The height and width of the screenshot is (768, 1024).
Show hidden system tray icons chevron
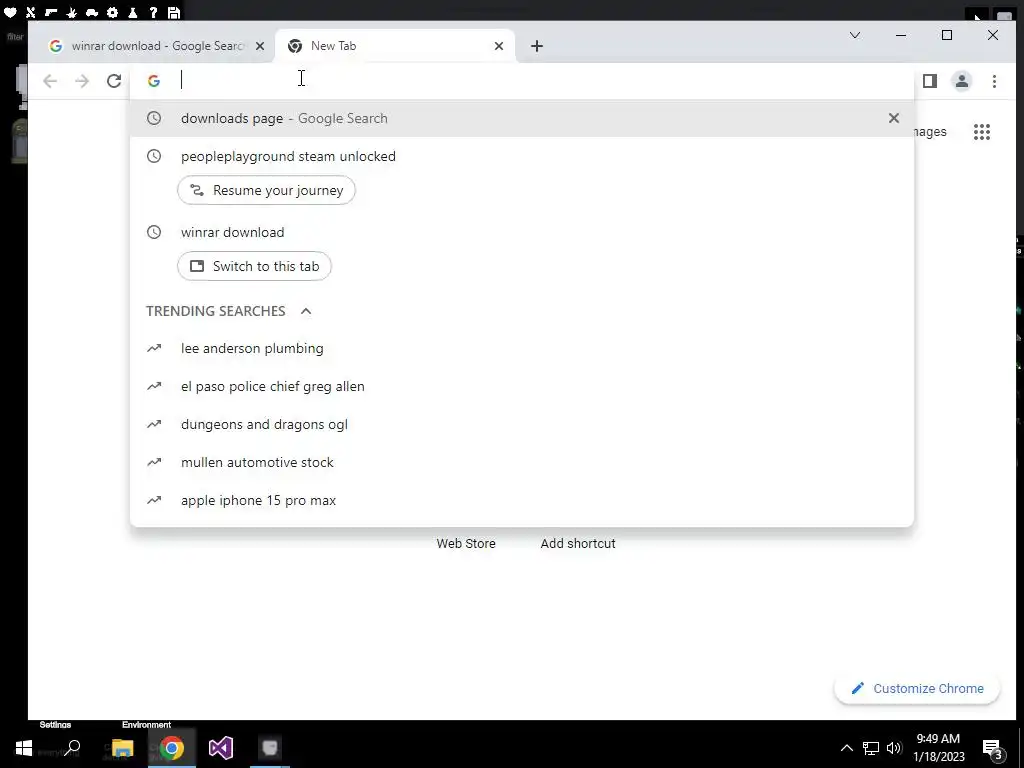(846, 748)
